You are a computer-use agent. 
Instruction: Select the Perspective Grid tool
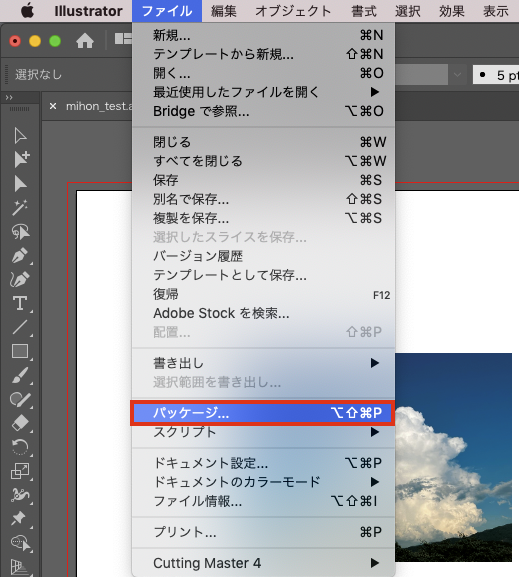(x=19, y=567)
